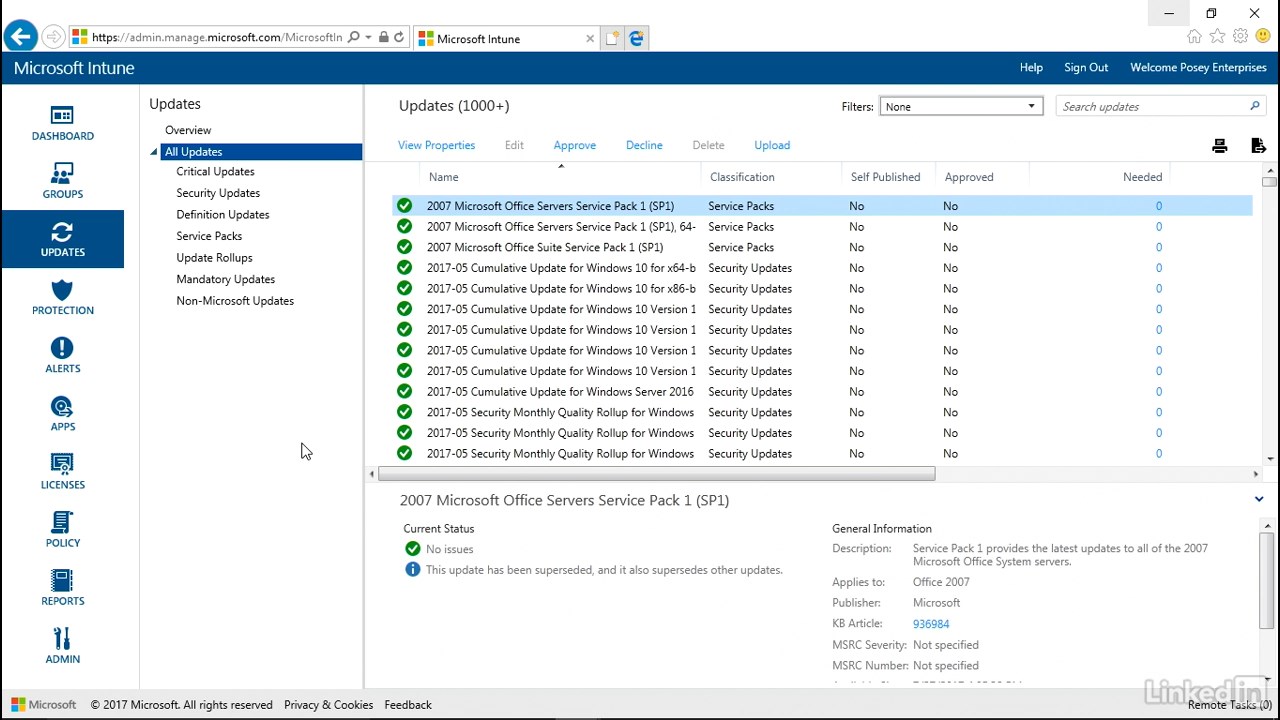Open Service Packs category in tree
The height and width of the screenshot is (720, 1280).
pyautogui.click(x=209, y=236)
